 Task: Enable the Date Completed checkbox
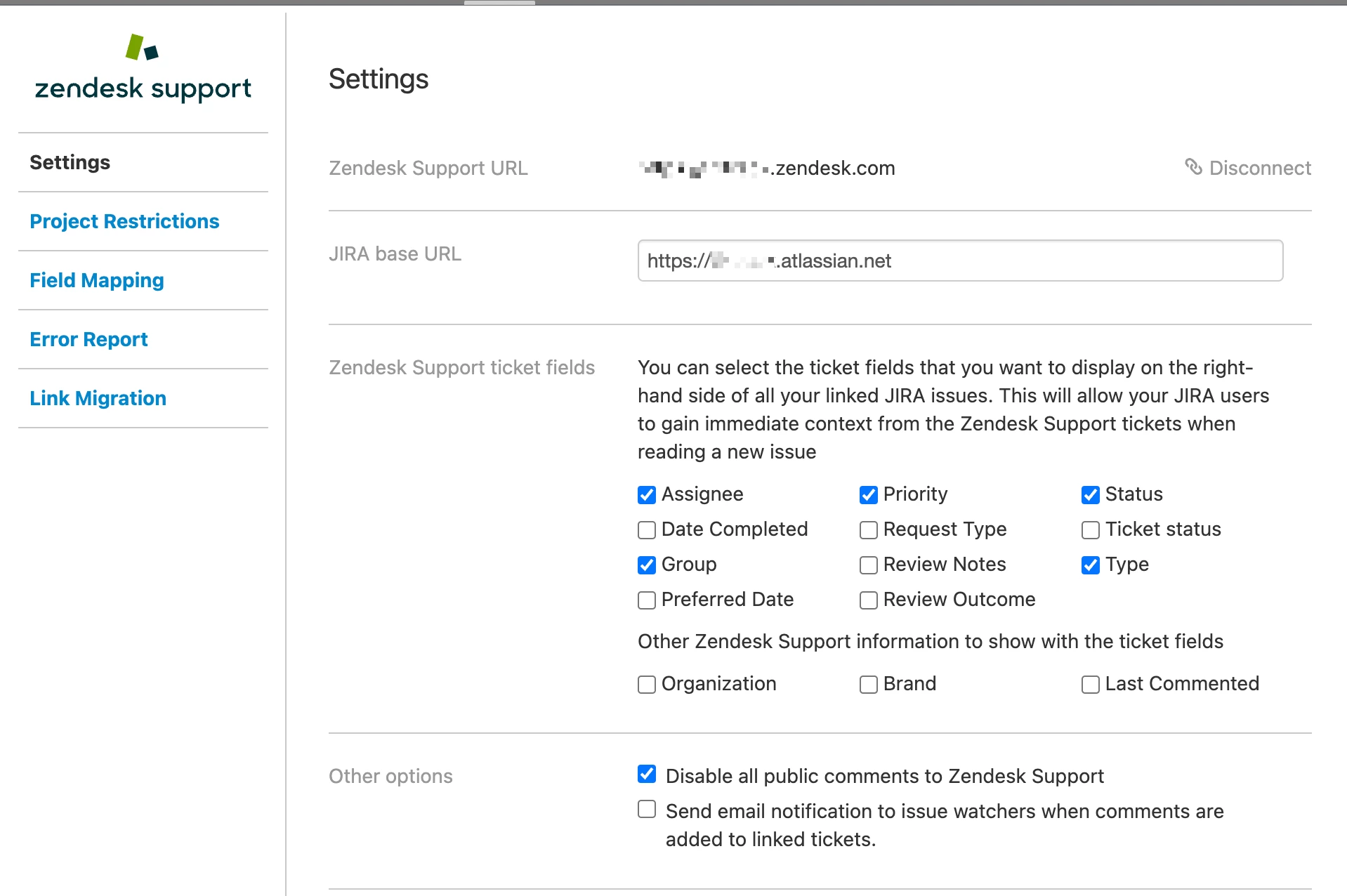click(647, 530)
